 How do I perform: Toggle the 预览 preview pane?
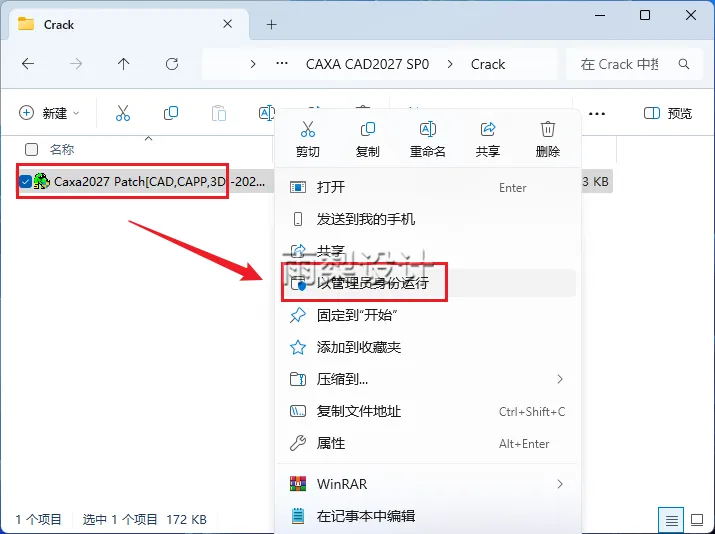click(x=668, y=113)
